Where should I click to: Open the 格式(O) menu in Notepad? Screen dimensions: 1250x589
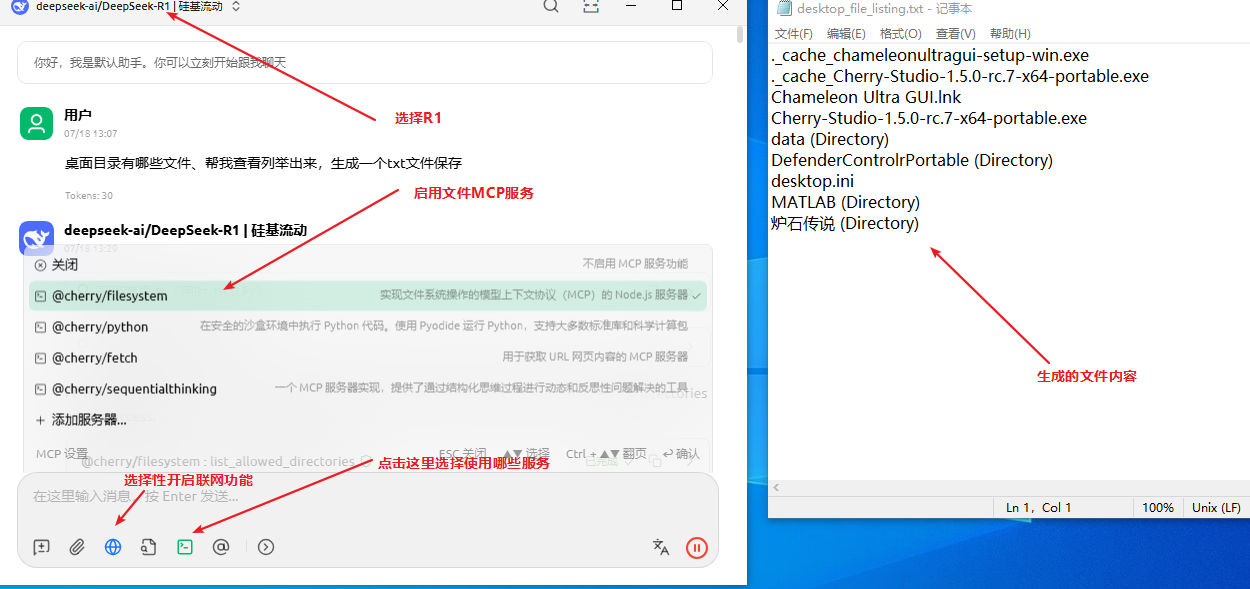(900, 34)
